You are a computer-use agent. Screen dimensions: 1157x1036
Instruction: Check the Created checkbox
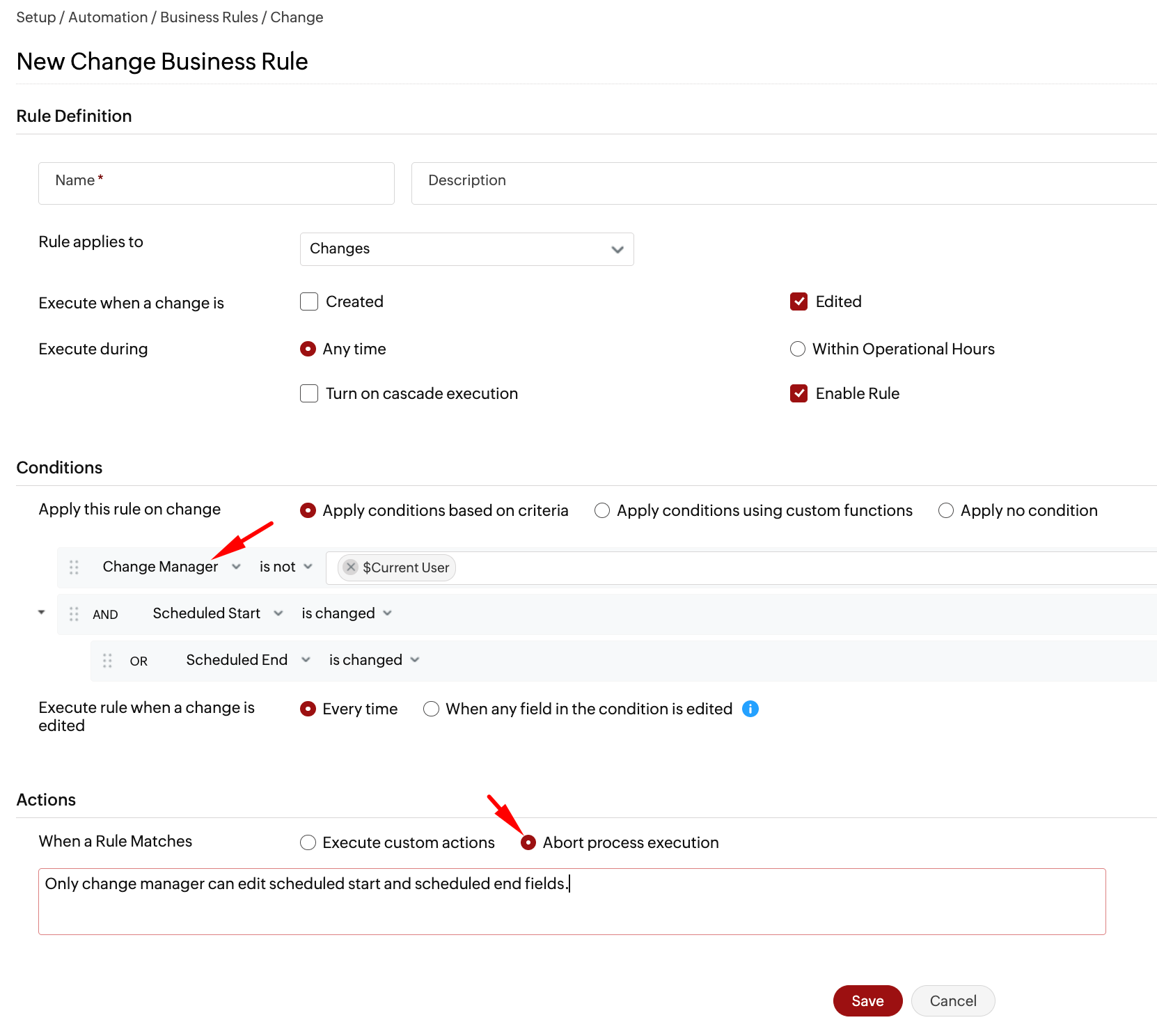click(309, 301)
